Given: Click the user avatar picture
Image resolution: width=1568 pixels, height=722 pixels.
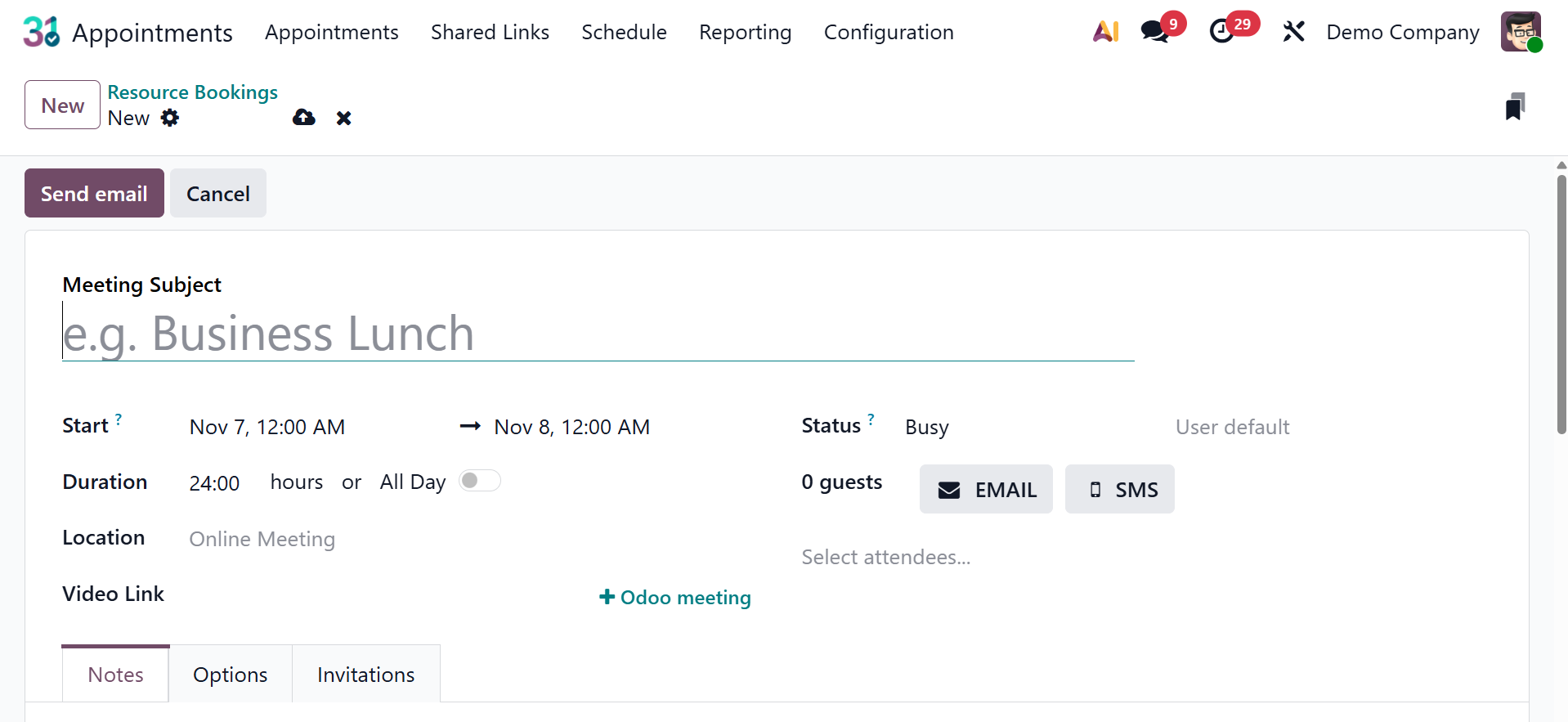Looking at the screenshot, I should 1521,32.
